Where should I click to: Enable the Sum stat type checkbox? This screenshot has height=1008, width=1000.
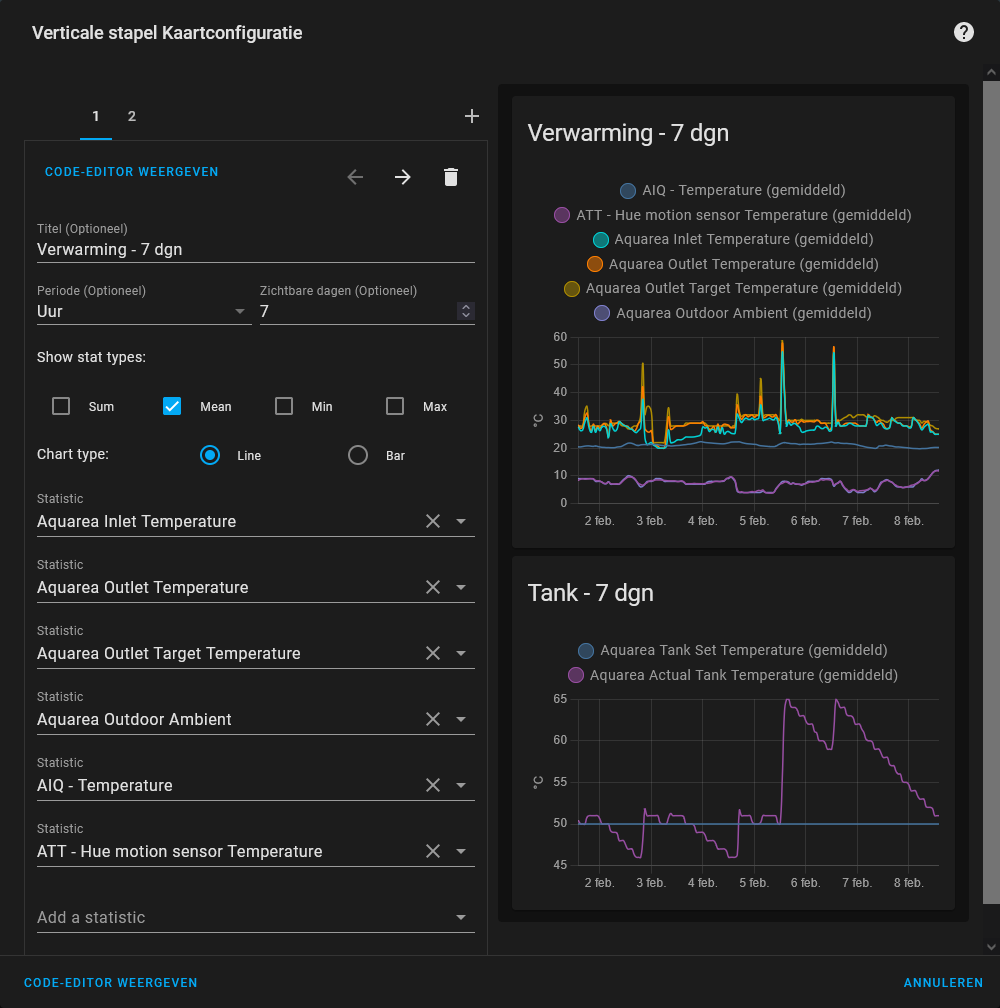pos(61,406)
